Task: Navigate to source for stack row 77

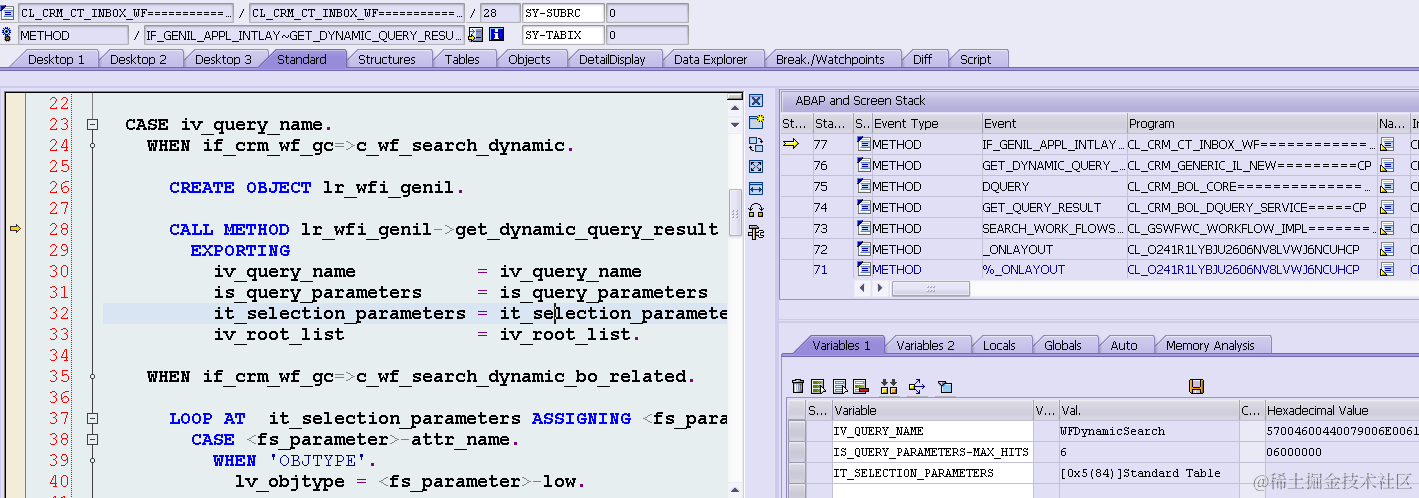Action: click(x=1387, y=145)
